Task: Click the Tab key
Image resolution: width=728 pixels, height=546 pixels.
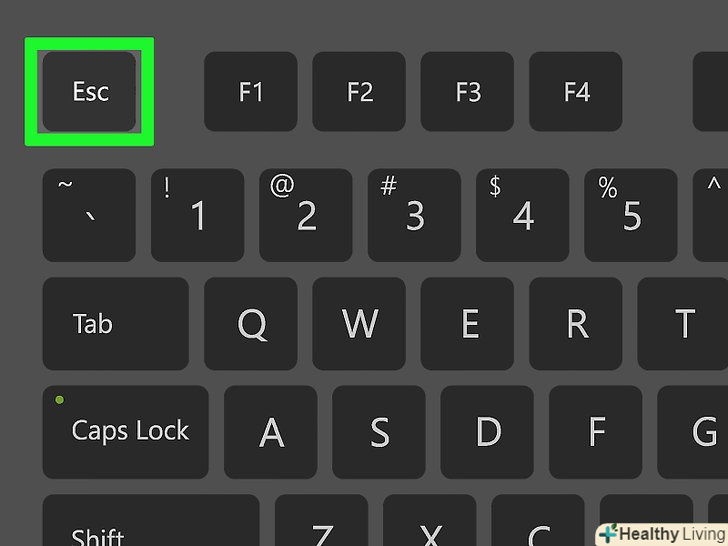Action: pyautogui.click(x=116, y=324)
